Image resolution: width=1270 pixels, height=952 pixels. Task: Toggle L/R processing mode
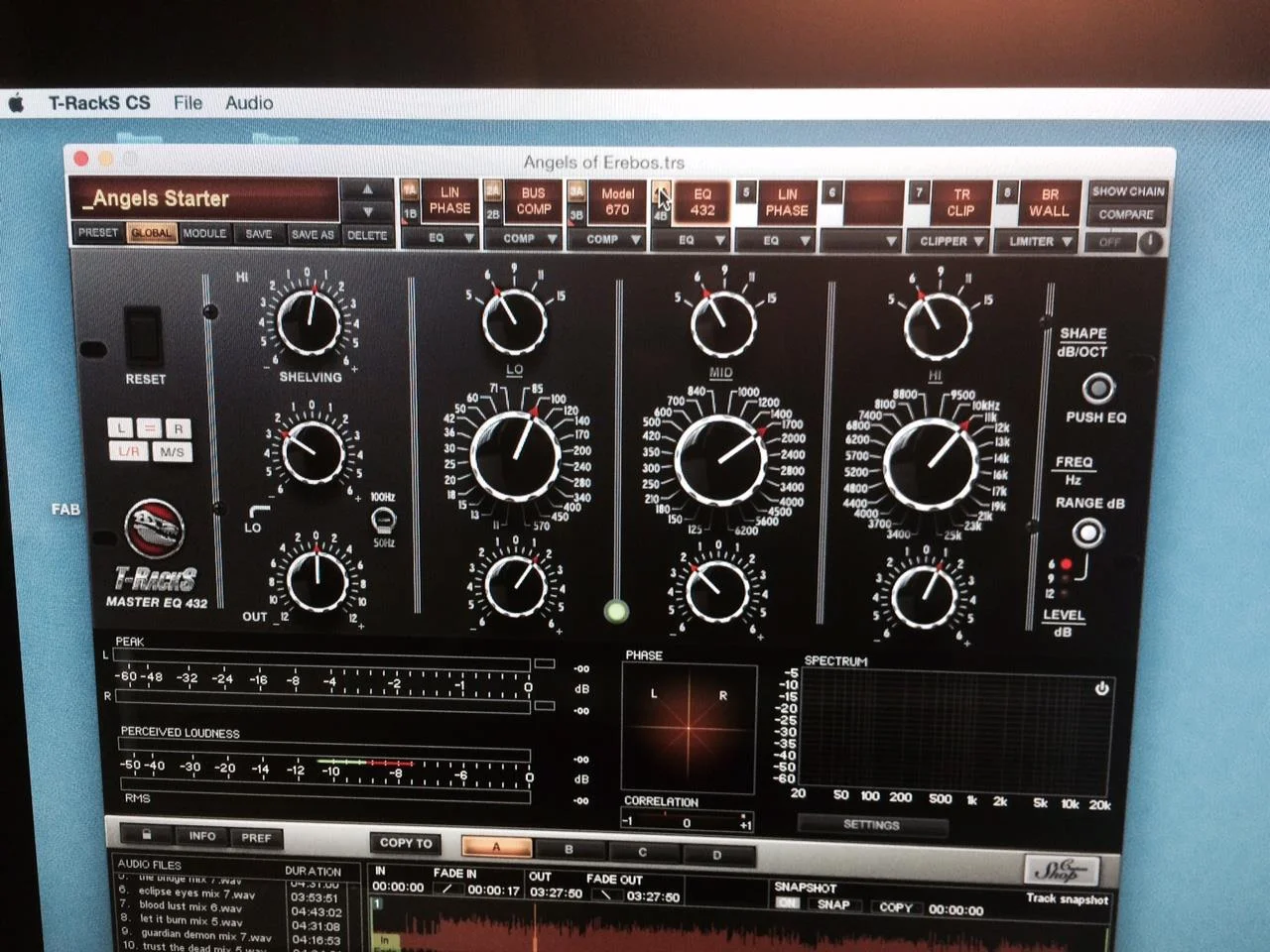[x=129, y=451]
